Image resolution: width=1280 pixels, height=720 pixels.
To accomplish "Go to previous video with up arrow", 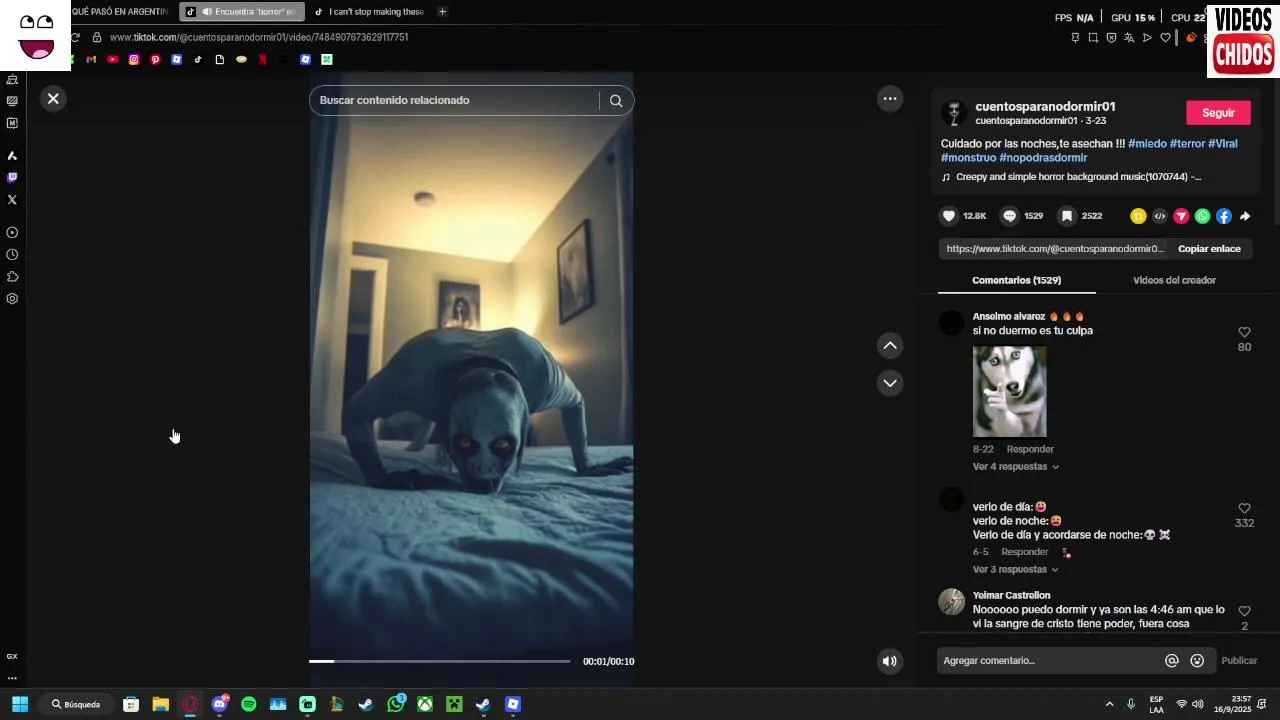I will pyautogui.click(x=890, y=346).
